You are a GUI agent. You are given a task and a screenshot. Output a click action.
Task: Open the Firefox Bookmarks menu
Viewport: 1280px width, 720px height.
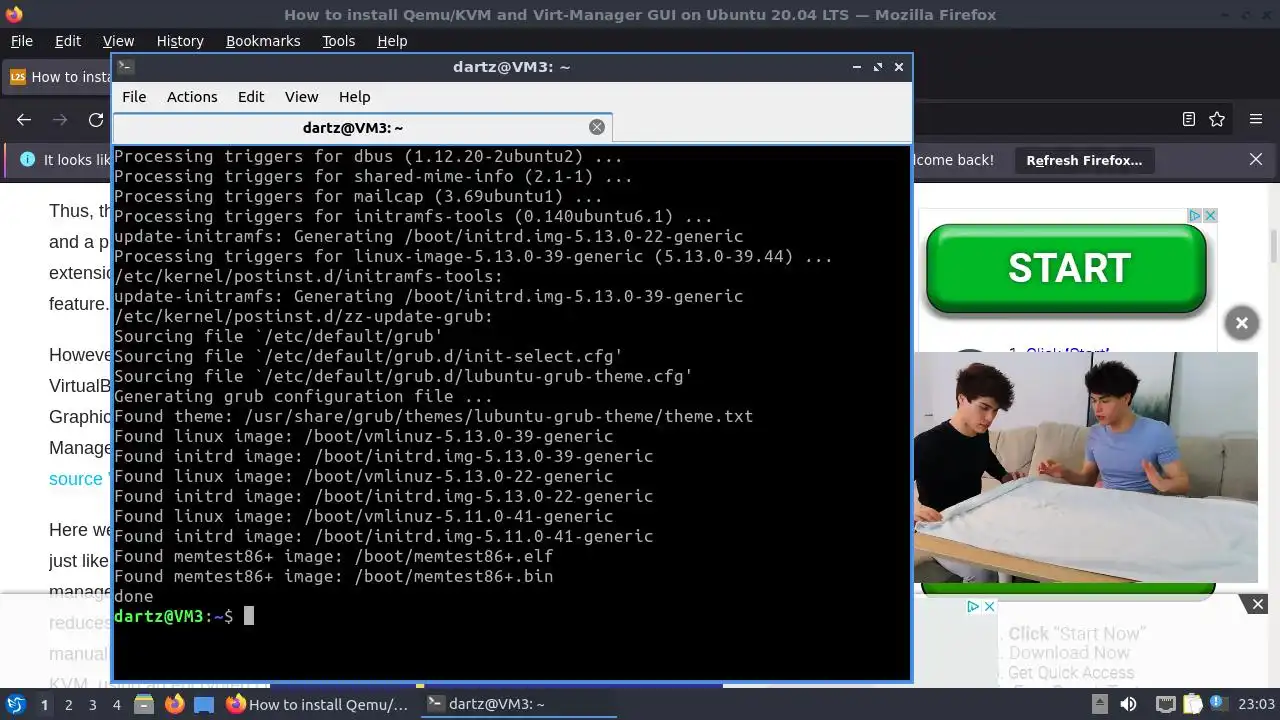263,41
